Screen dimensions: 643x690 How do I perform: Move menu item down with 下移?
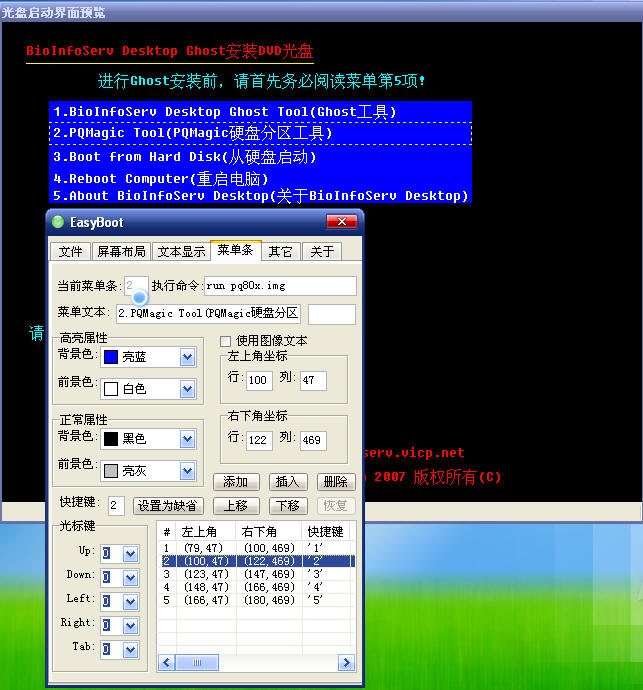[x=288, y=506]
